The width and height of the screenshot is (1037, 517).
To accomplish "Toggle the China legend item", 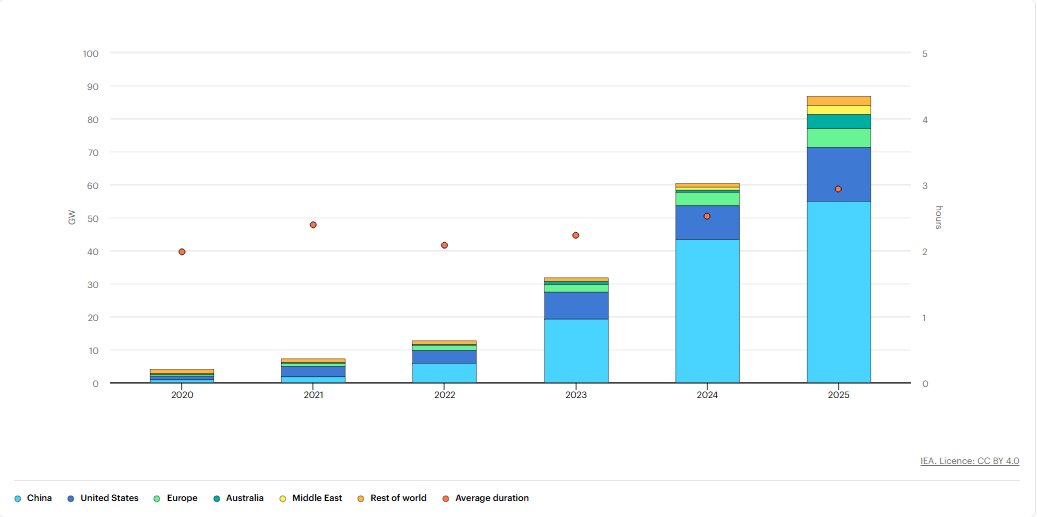I will pos(33,498).
